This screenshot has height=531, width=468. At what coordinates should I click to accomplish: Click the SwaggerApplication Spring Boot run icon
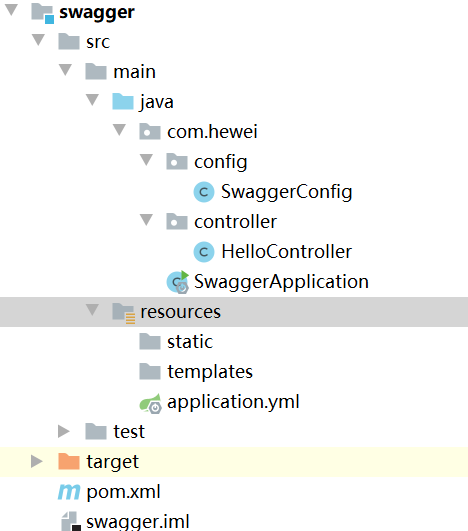coord(178,282)
